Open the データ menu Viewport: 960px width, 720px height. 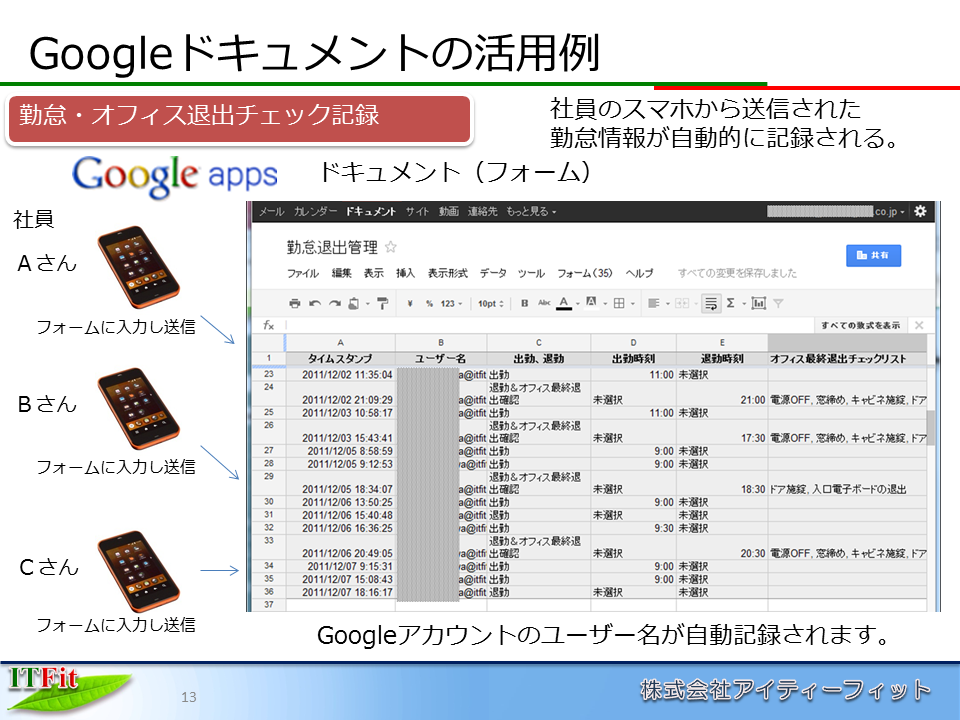point(493,273)
